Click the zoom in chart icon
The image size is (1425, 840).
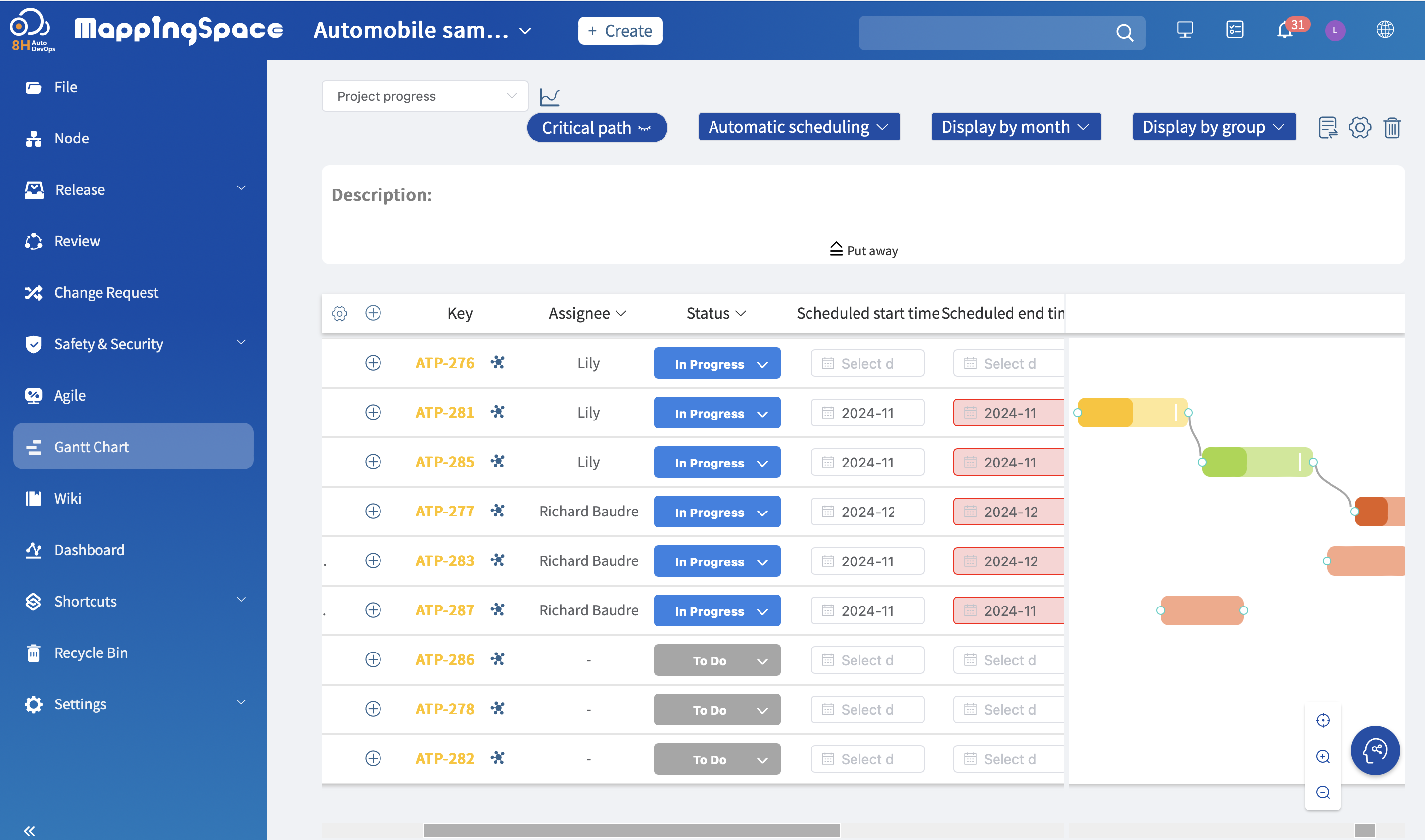(1323, 756)
